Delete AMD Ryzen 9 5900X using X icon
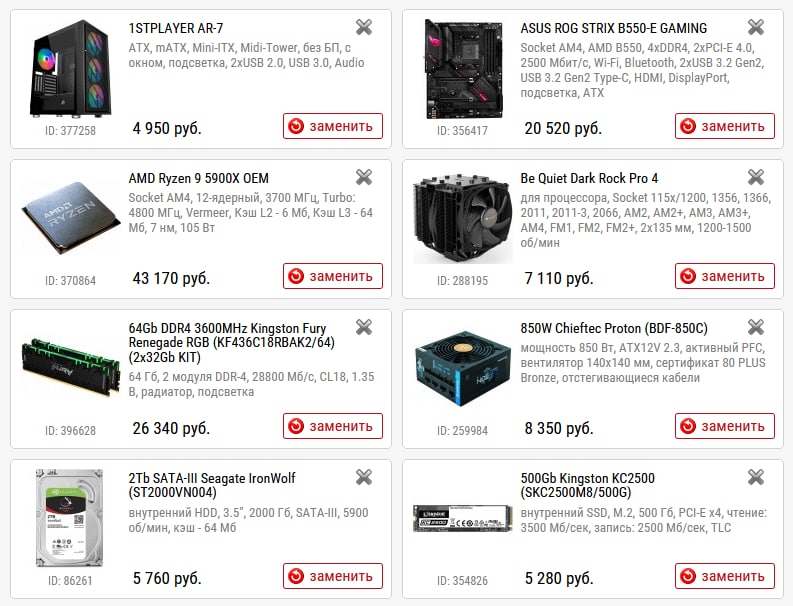793x606 pixels. click(364, 177)
